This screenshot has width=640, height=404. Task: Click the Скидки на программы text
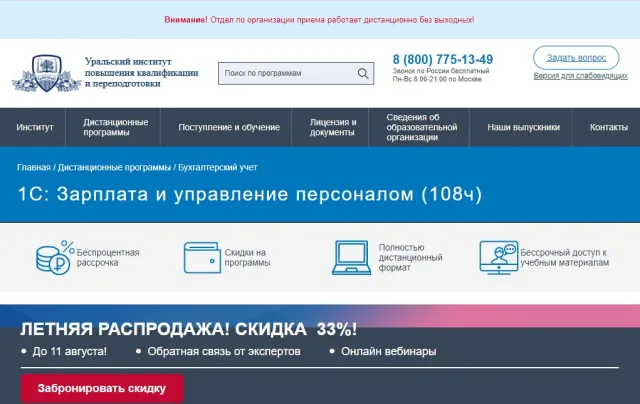click(247, 257)
